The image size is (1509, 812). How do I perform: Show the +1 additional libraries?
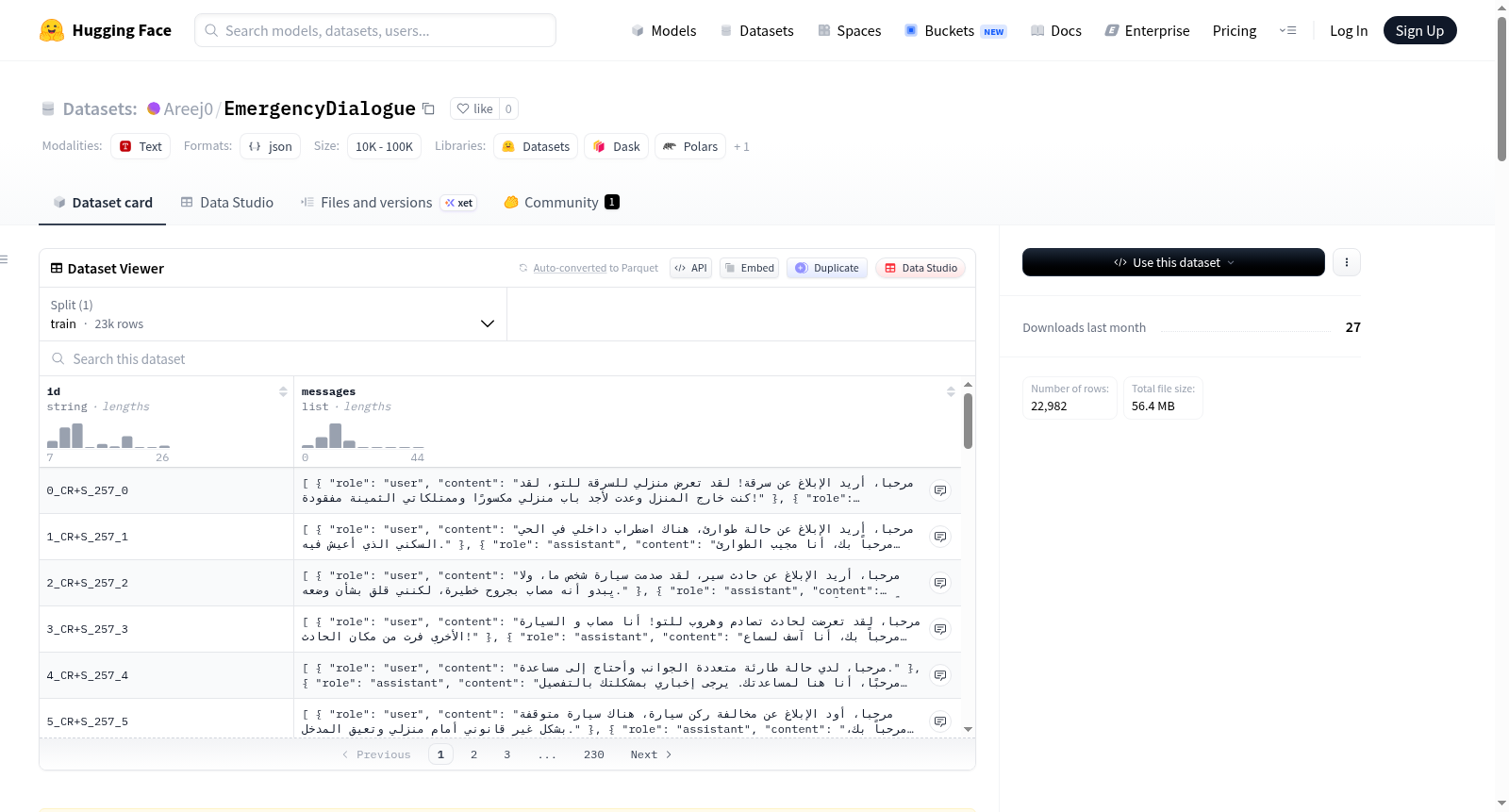click(x=741, y=146)
